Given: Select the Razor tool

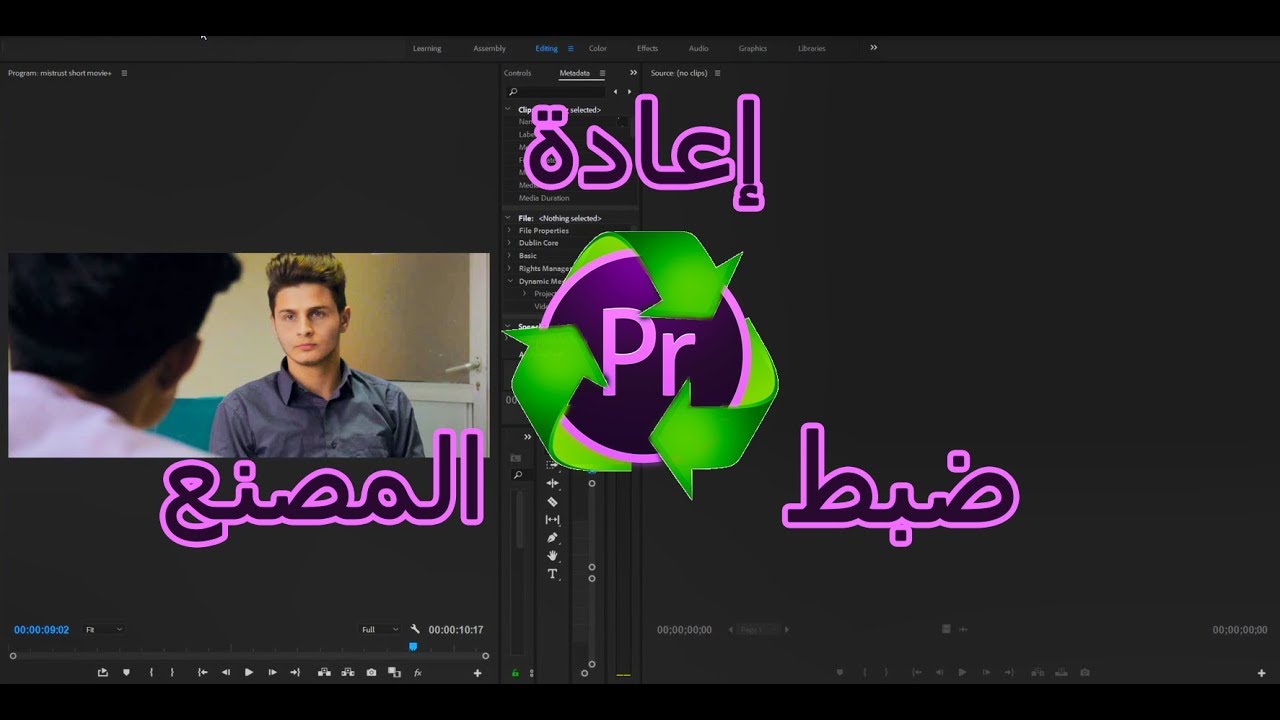Looking at the screenshot, I should coord(552,501).
